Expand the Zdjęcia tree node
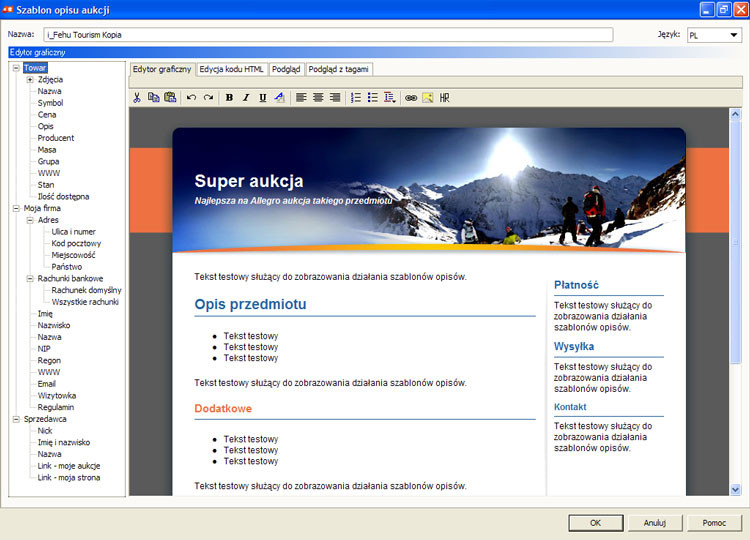The image size is (750, 540). click(30, 79)
